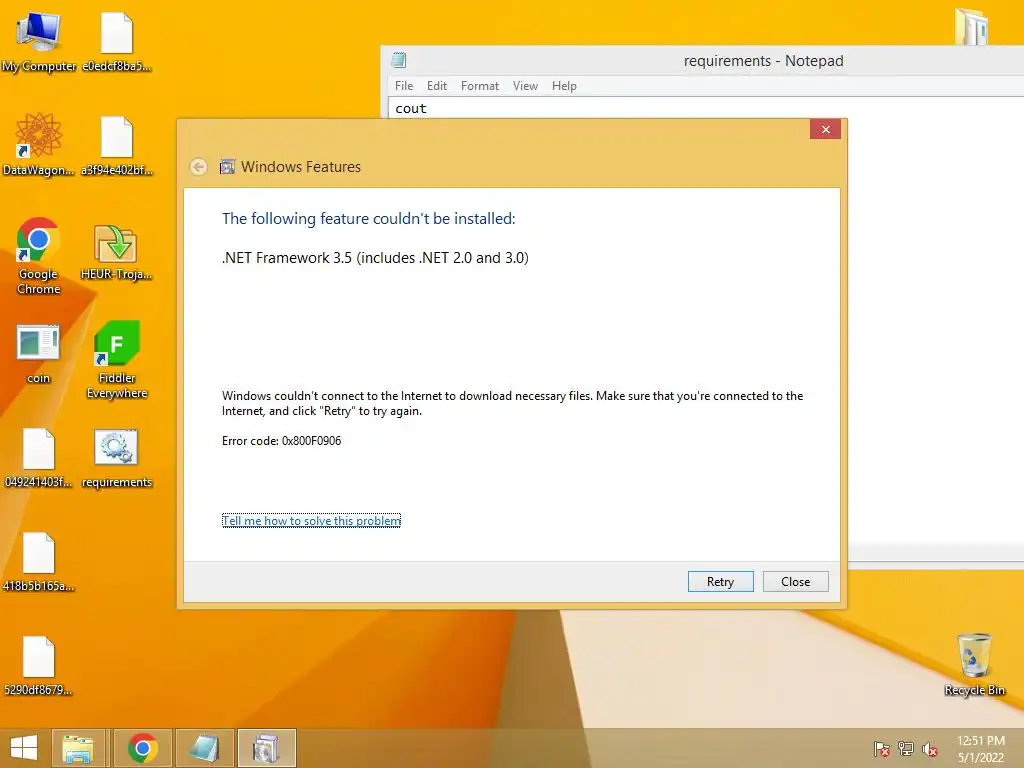Image resolution: width=1024 pixels, height=768 pixels.
Task: Click the Close button in the dialog
Action: [795, 581]
